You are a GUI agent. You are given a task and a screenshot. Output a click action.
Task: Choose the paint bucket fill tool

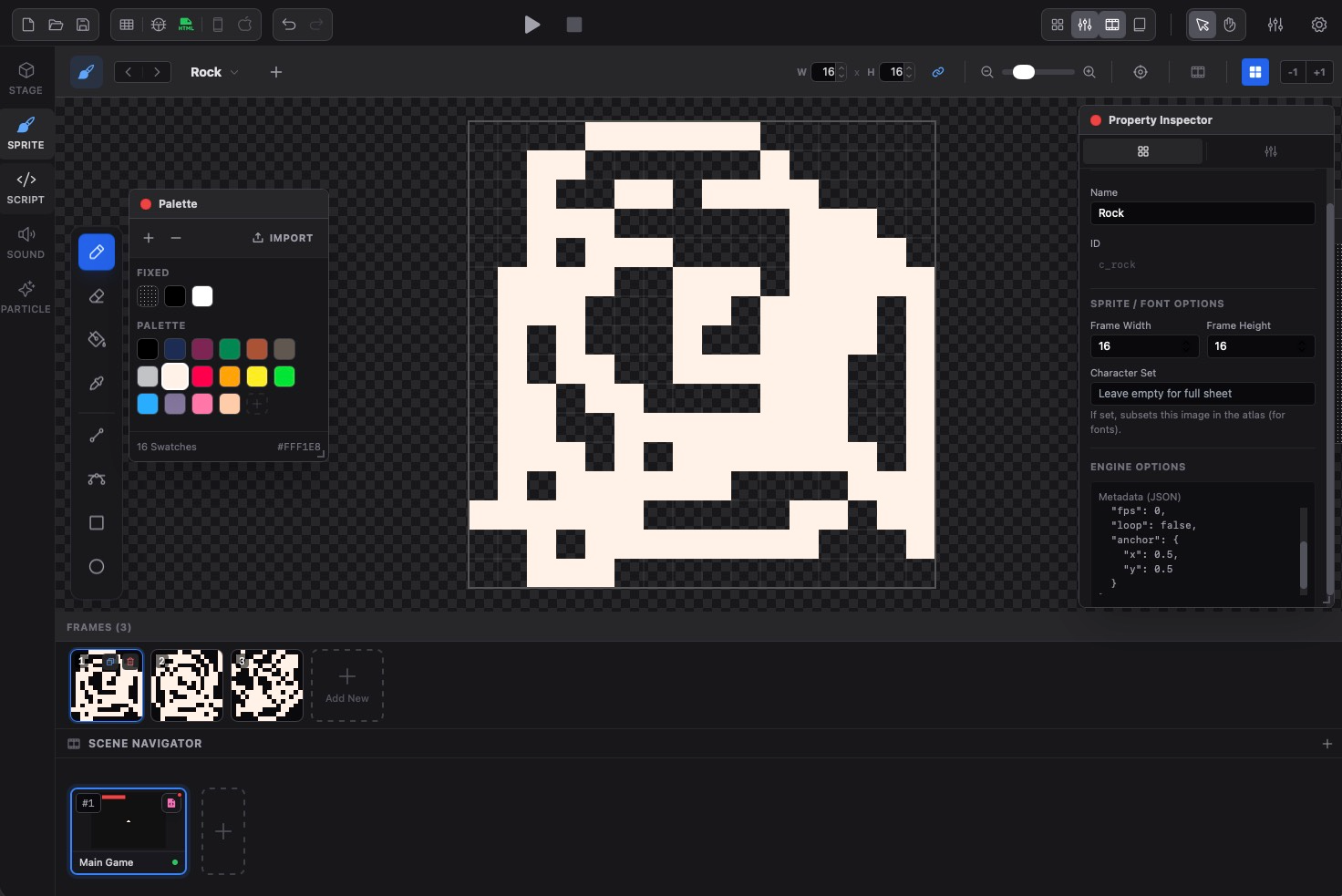tap(97, 339)
